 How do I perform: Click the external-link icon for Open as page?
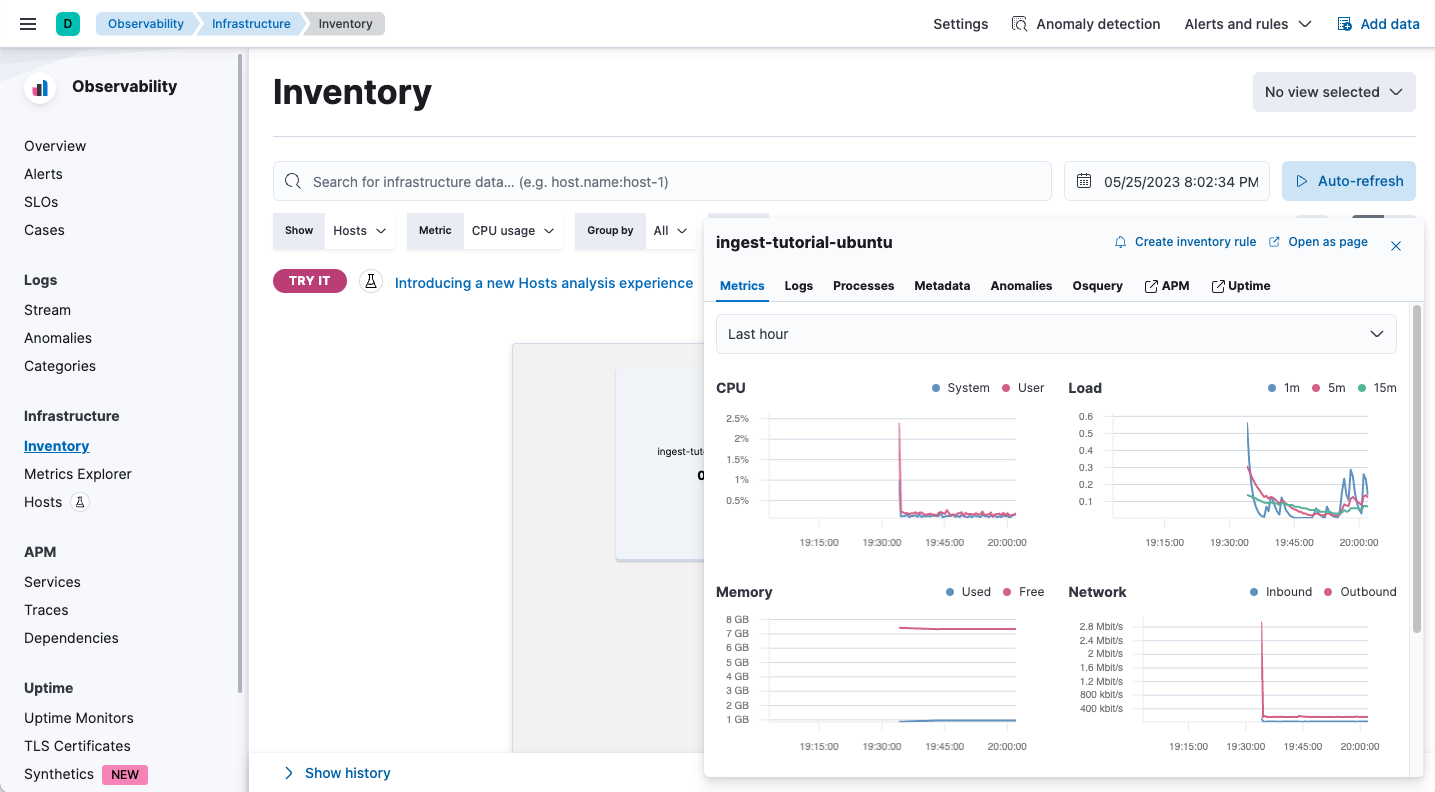[x=1273, y=242]
